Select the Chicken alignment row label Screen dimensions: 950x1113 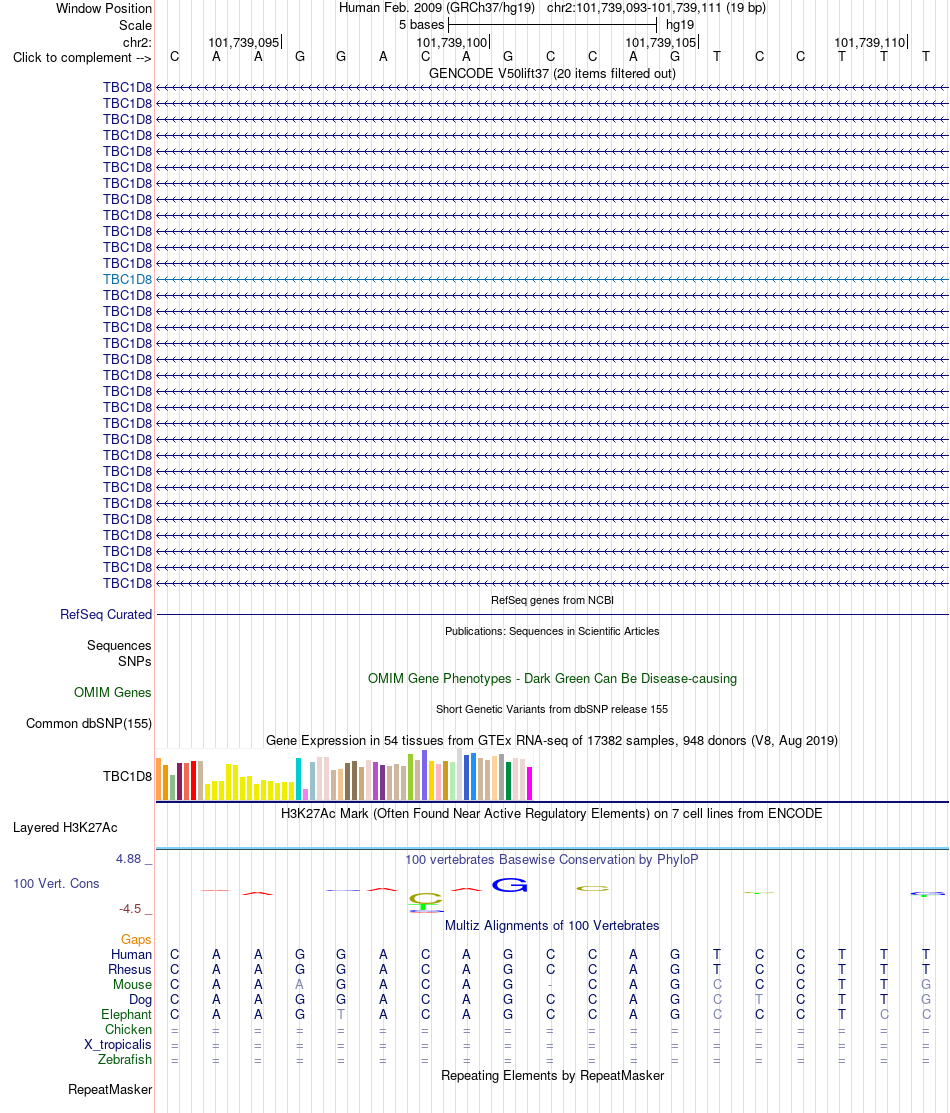pos(128,1029)
